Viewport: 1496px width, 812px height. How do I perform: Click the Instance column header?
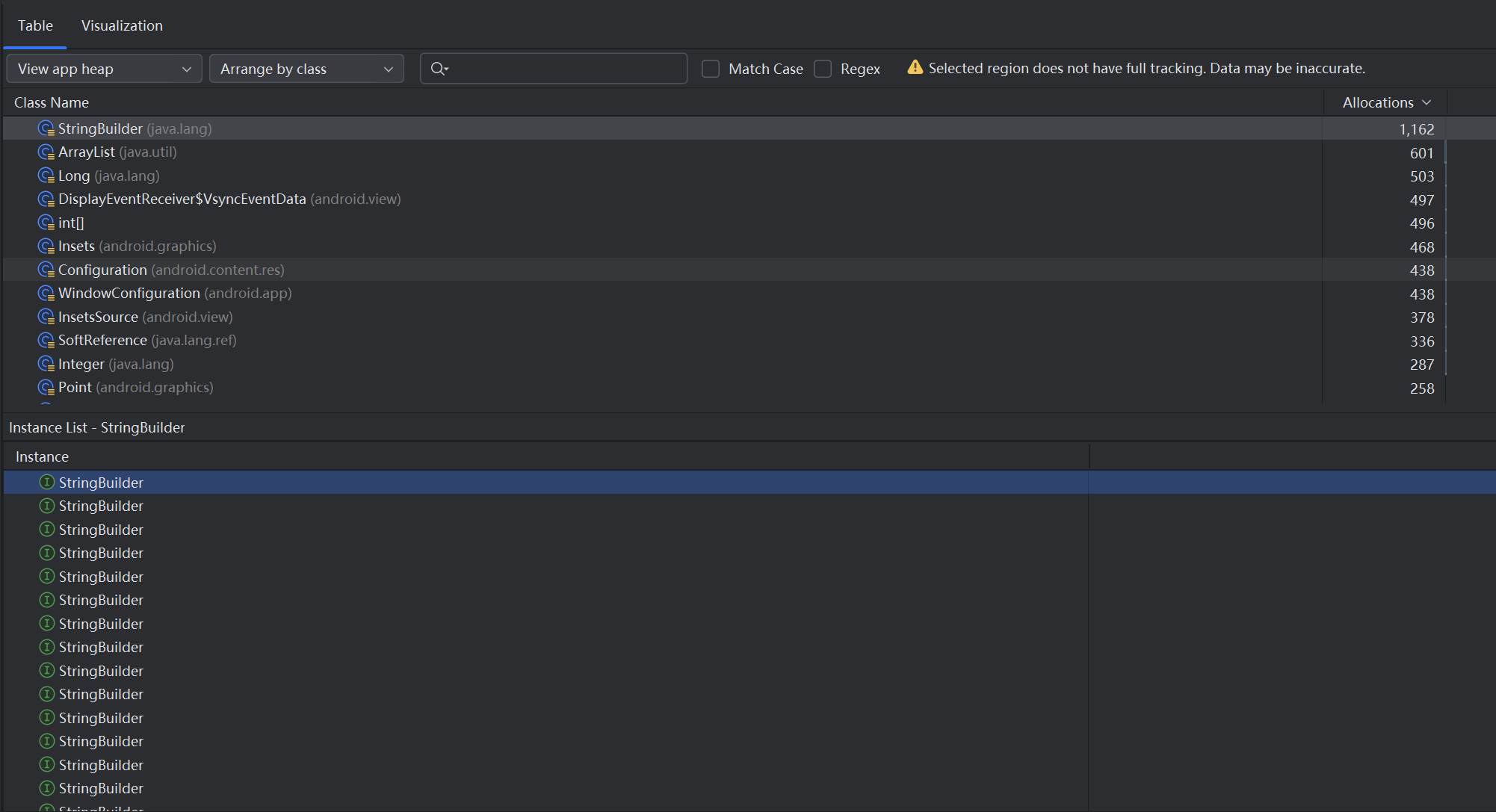click(x=42, y=456)
